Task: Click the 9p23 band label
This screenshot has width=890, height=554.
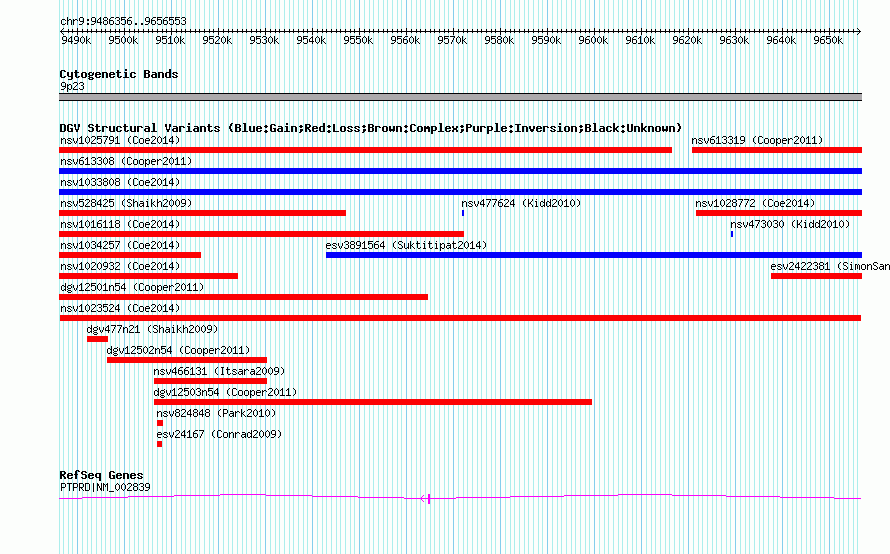Action: pos(72,86)
